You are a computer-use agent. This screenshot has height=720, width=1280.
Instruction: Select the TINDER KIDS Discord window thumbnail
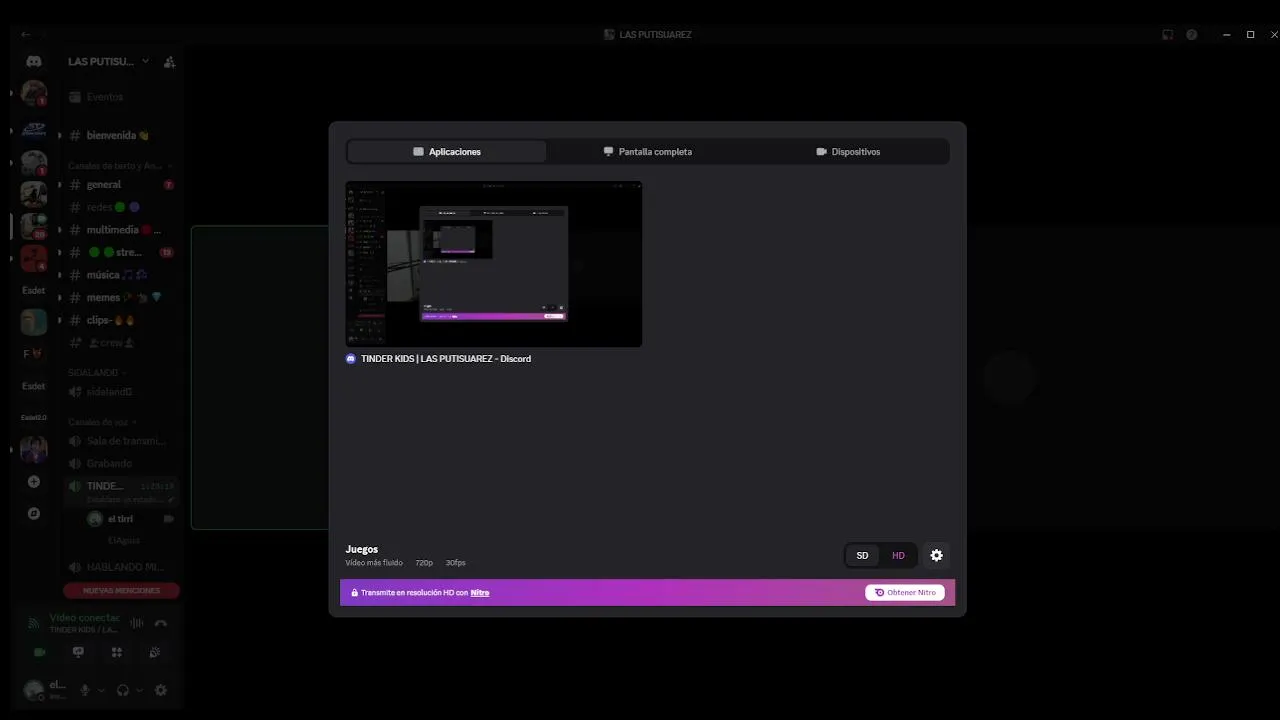tap(494, 264)
